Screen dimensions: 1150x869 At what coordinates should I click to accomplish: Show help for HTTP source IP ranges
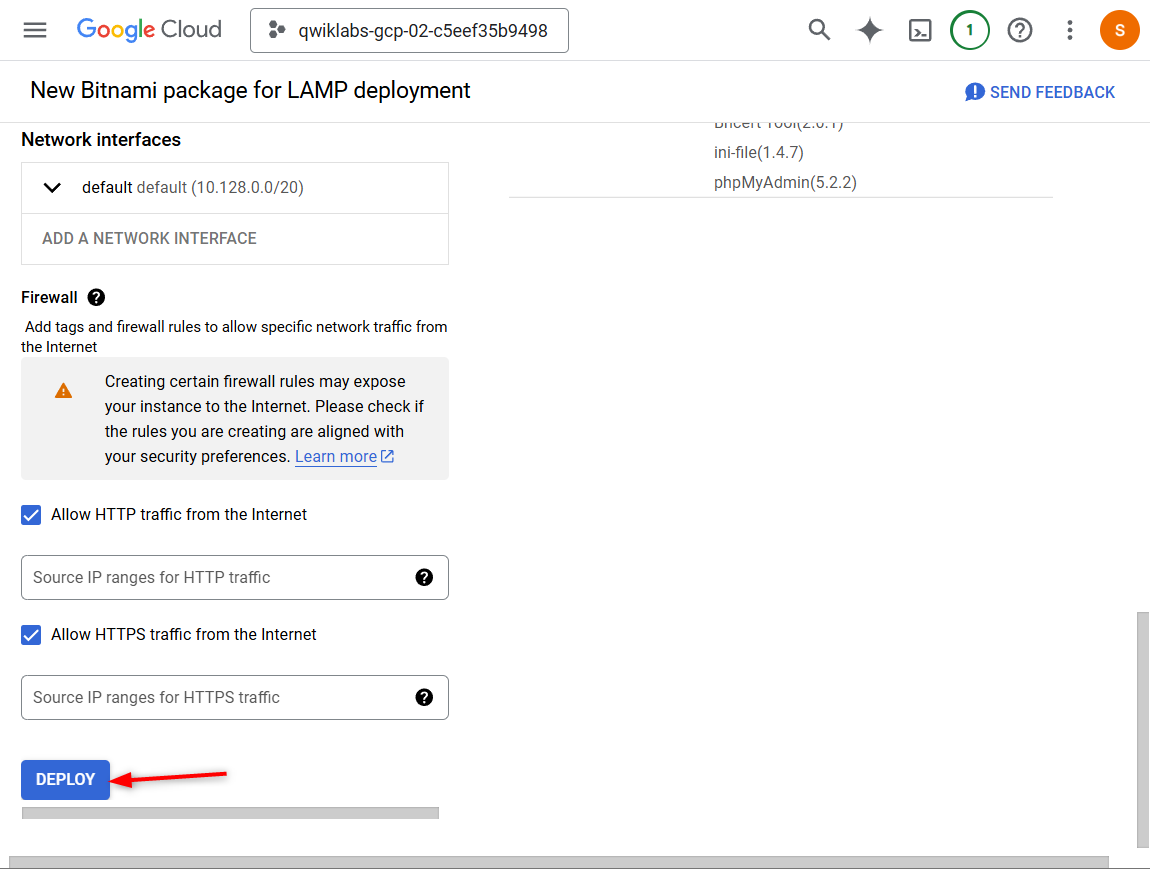(x=424, y=577)
